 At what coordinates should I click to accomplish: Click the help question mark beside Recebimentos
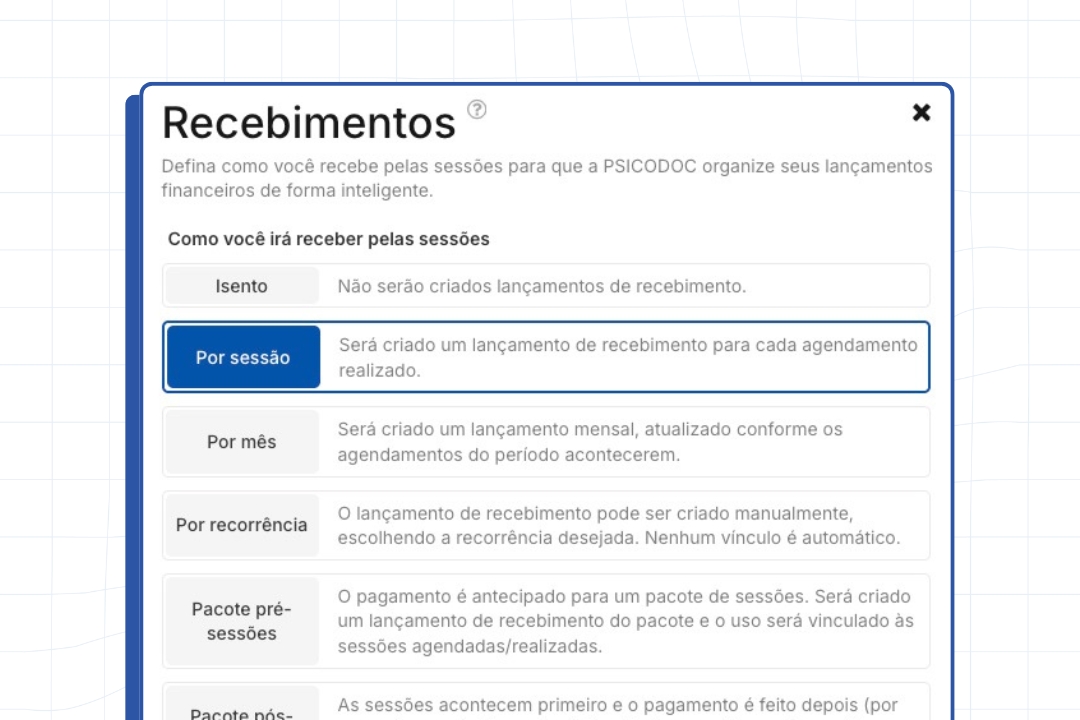coord(477,110)
